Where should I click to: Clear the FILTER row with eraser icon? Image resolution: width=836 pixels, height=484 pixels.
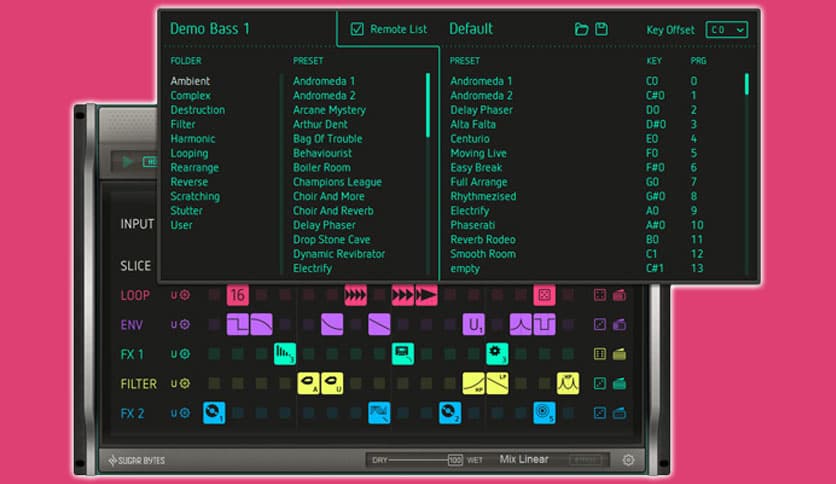coord(619,383)
